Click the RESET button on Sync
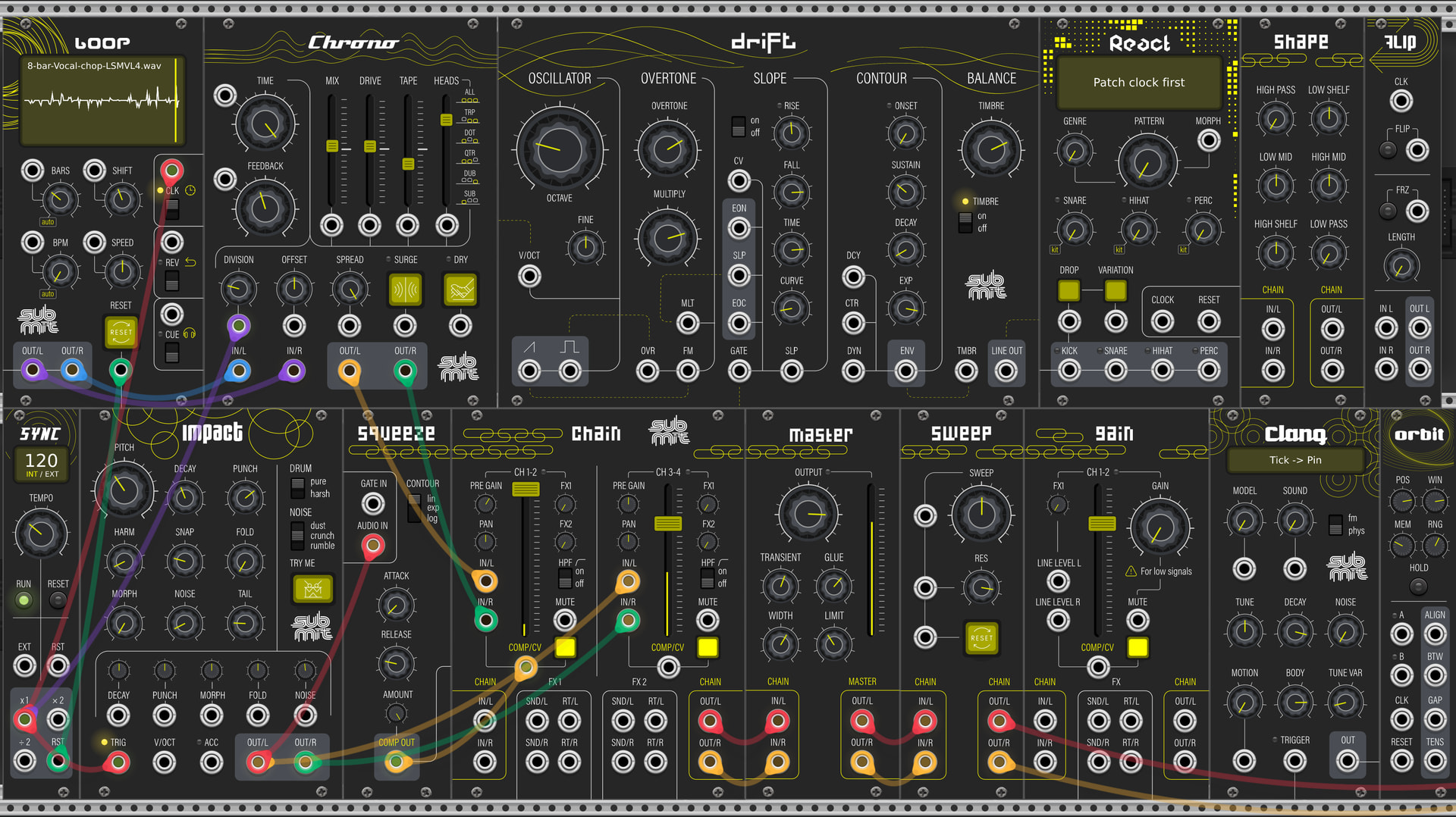 (58, 600)
